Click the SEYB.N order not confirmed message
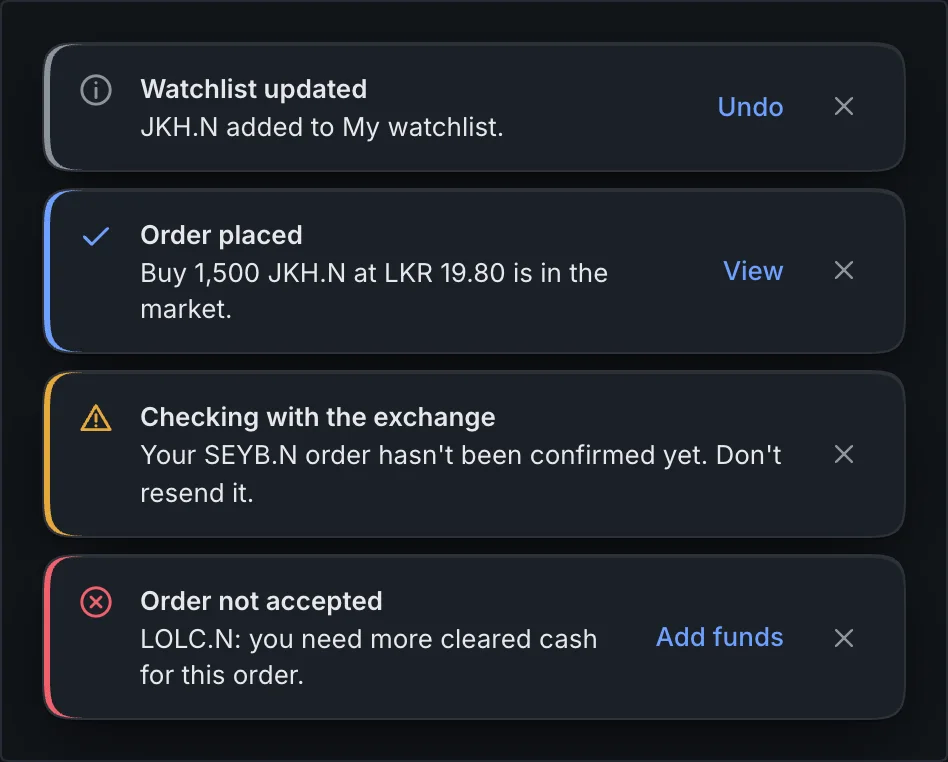Screen dimensions: 948x762 click(461, 474)
